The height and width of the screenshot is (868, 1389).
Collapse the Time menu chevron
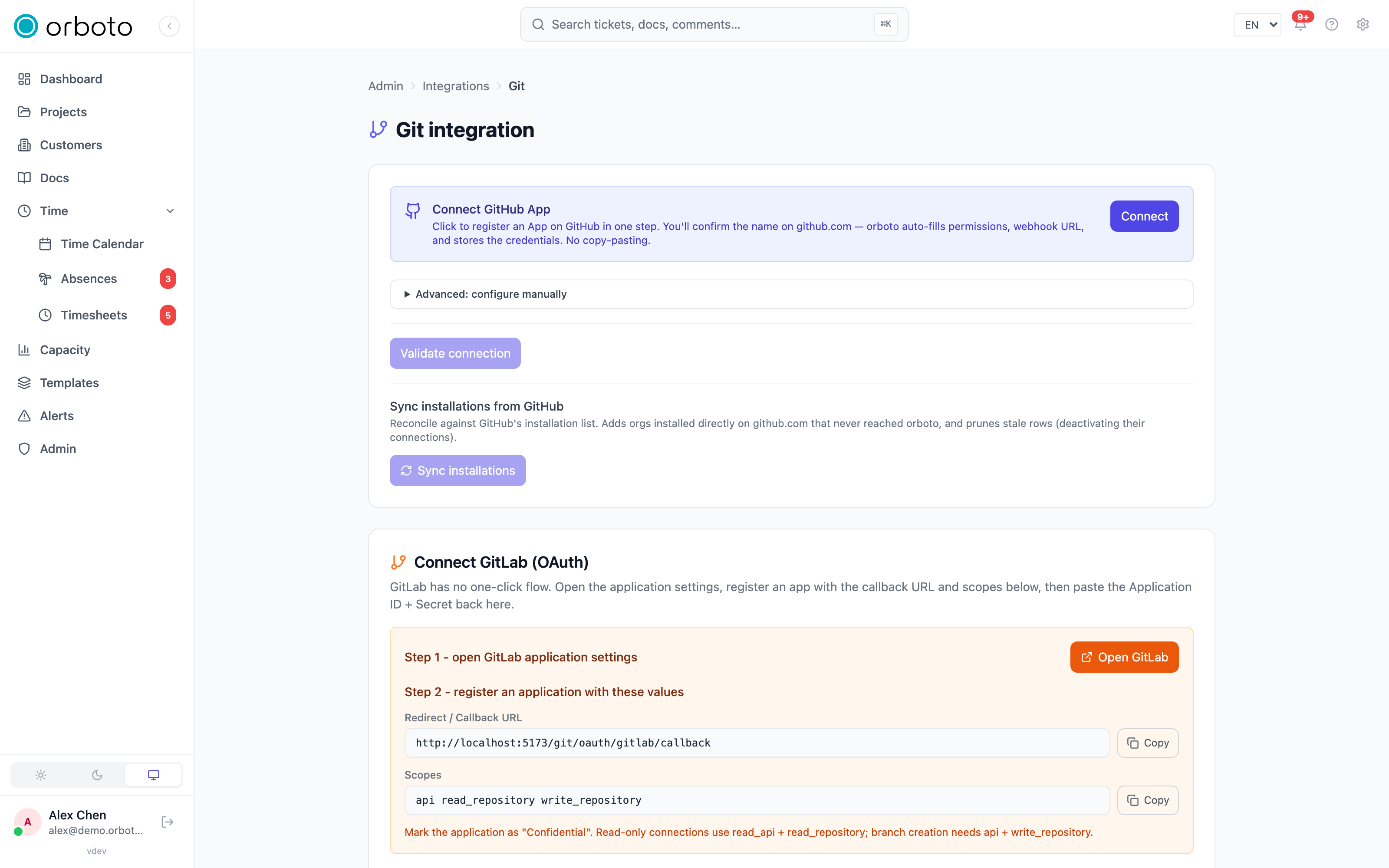[170, 211]
